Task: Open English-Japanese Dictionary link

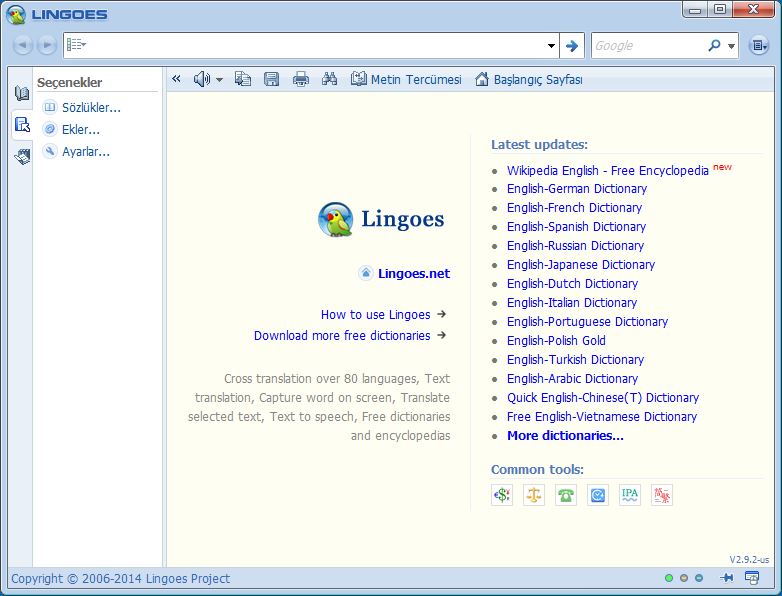Action: 581,264
